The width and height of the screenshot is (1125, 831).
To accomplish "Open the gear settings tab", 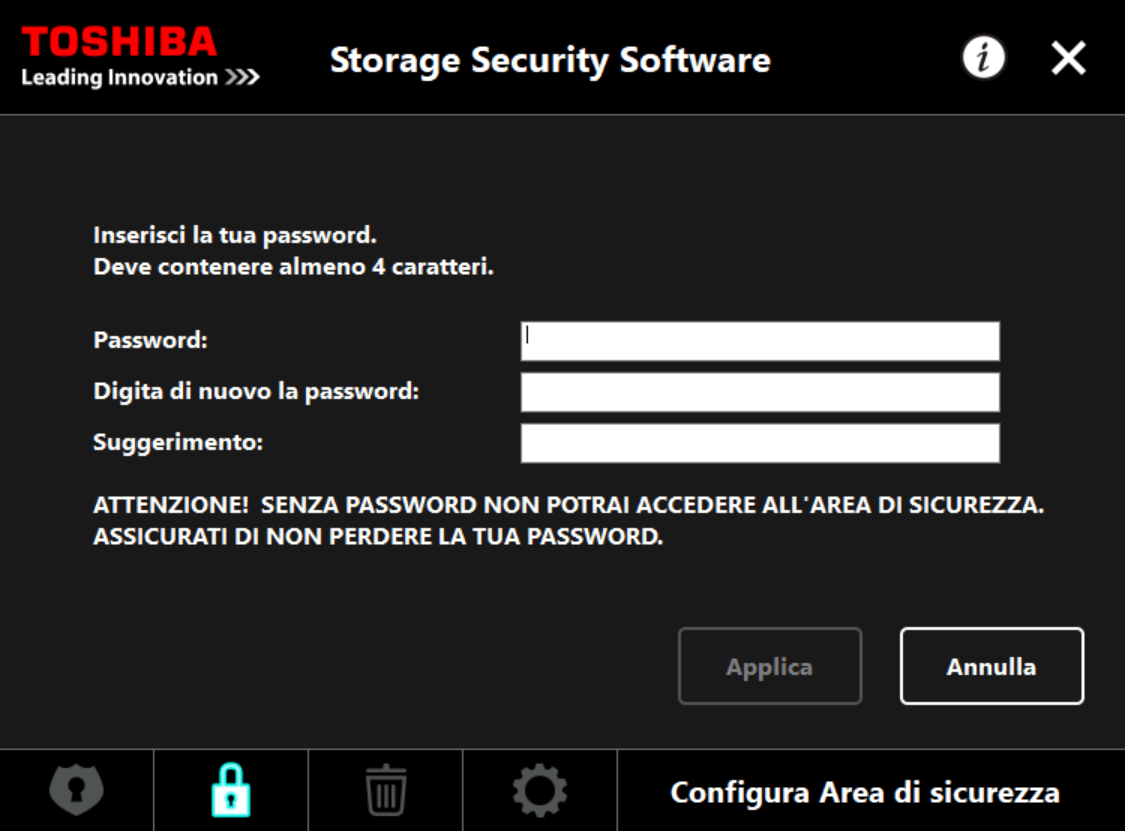I will (x=540, y=790).
